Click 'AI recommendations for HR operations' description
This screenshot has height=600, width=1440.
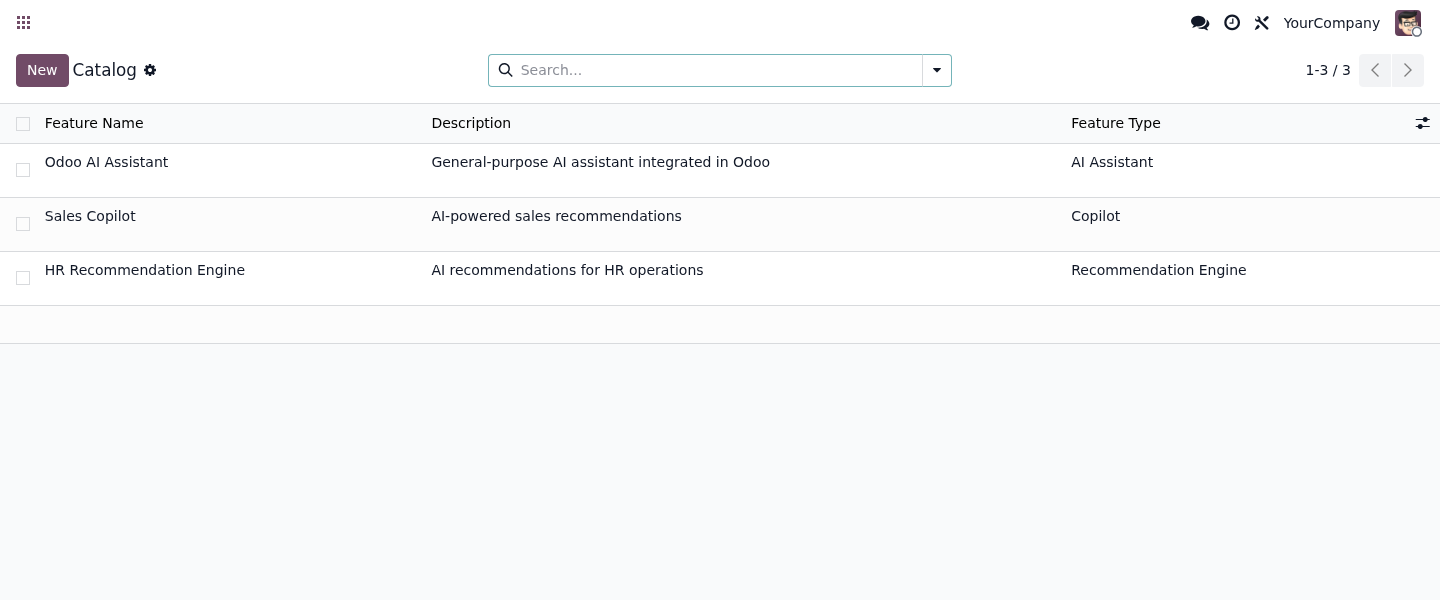pyautogui.click(x=567, y=270)
